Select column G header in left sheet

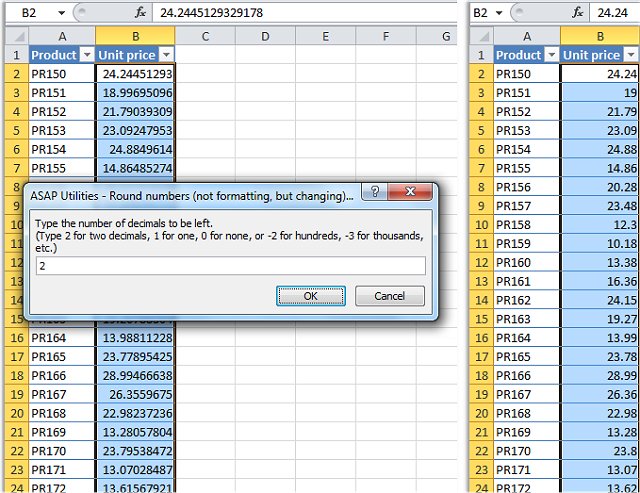[437, 36]
